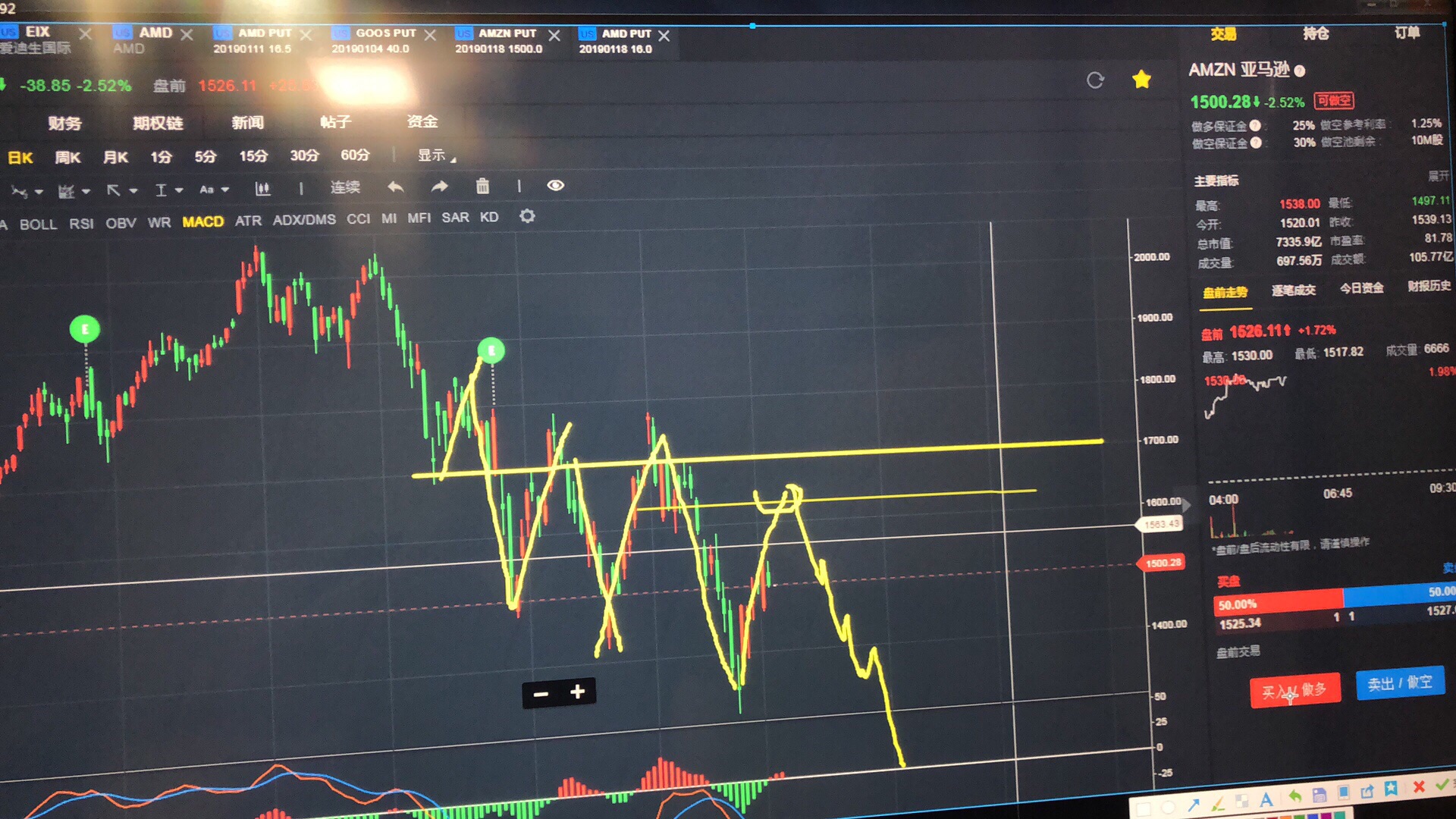
Task: Toggle drawing visibility with the eye icon
Action: coord(555,186)
